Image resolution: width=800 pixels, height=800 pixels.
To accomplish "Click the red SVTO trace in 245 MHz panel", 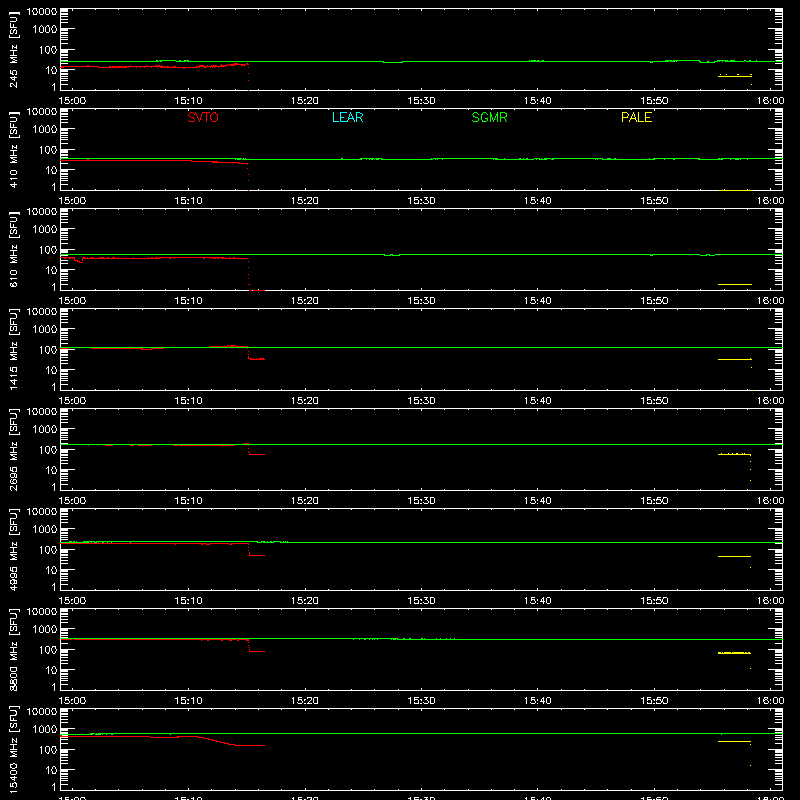I will point(153,66).
